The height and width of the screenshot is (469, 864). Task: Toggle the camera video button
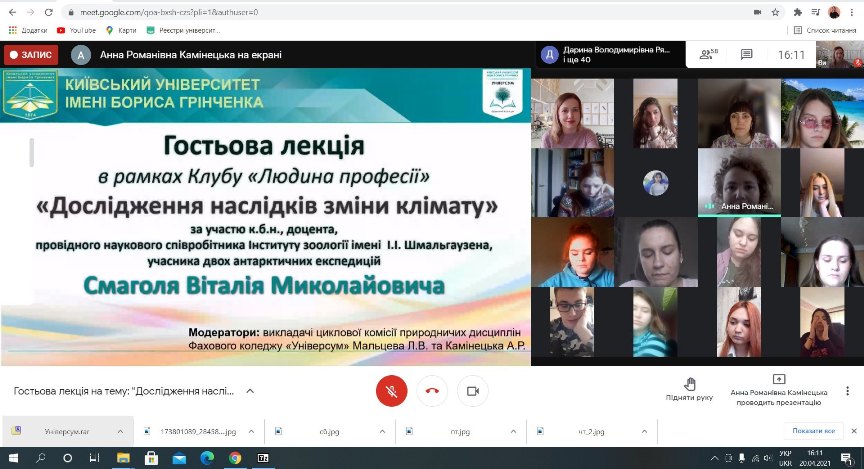(x=473, y=391)
